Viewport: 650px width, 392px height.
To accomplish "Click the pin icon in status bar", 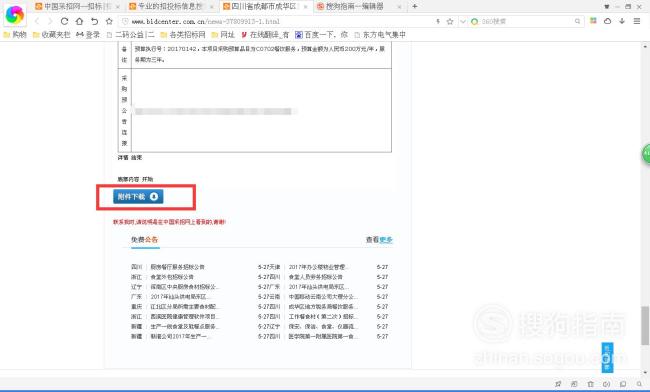I will tap(558, 384).
